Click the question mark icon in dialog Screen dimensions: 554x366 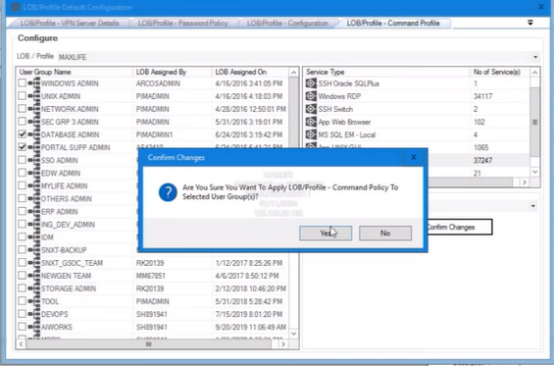pos(168,192)
